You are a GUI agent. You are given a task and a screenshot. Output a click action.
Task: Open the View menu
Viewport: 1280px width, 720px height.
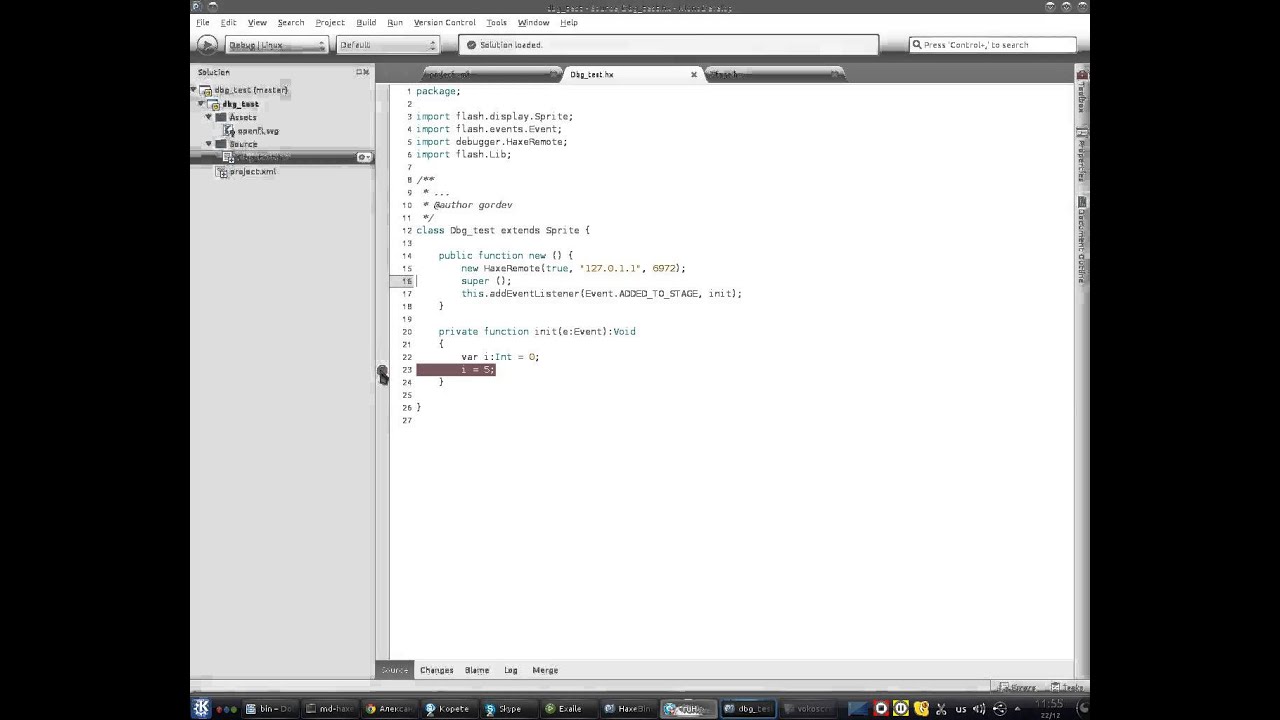pyautogui.click(x=257, y=22)
